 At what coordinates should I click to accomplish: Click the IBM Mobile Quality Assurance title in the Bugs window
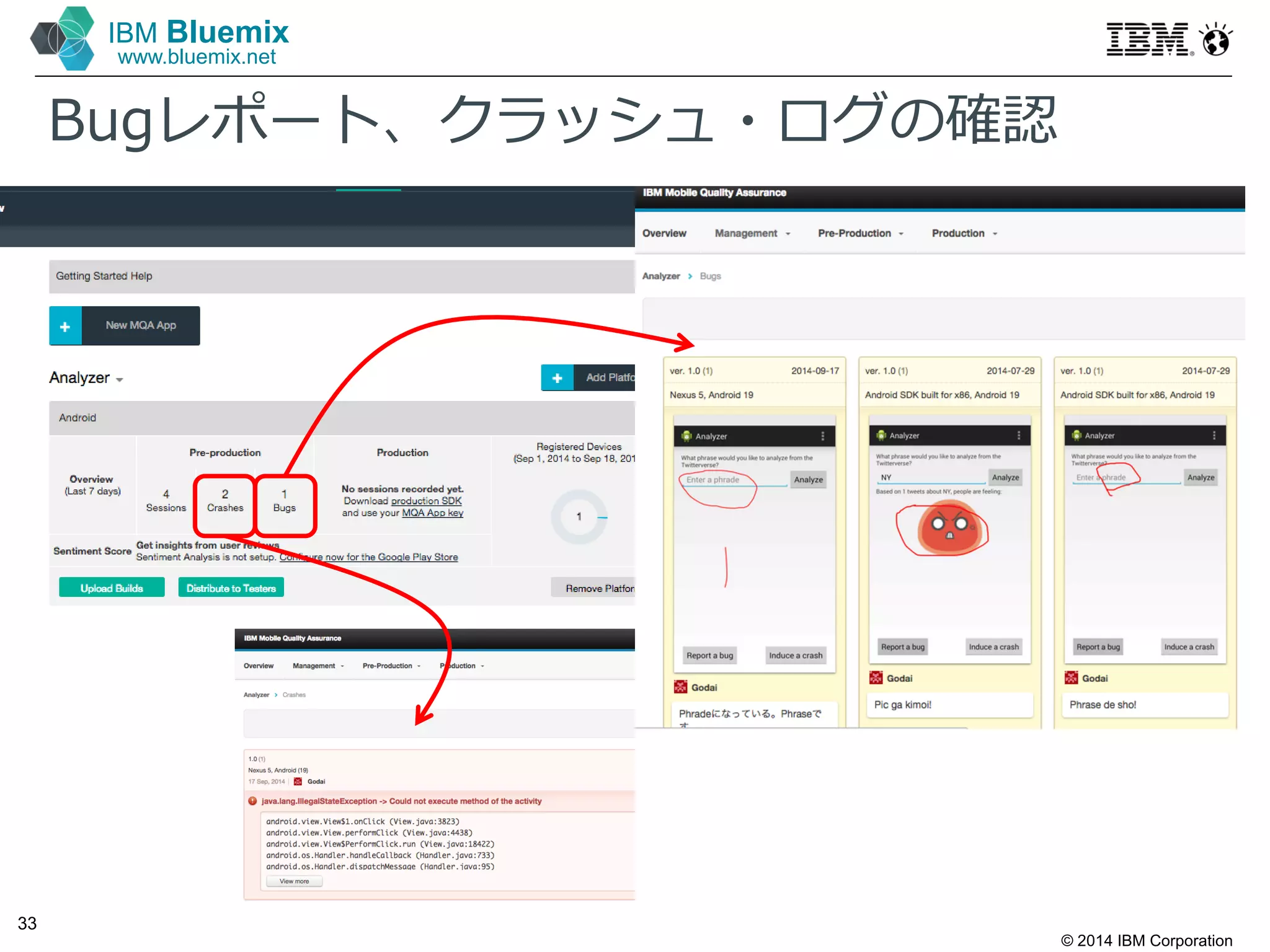coord(714,193)
